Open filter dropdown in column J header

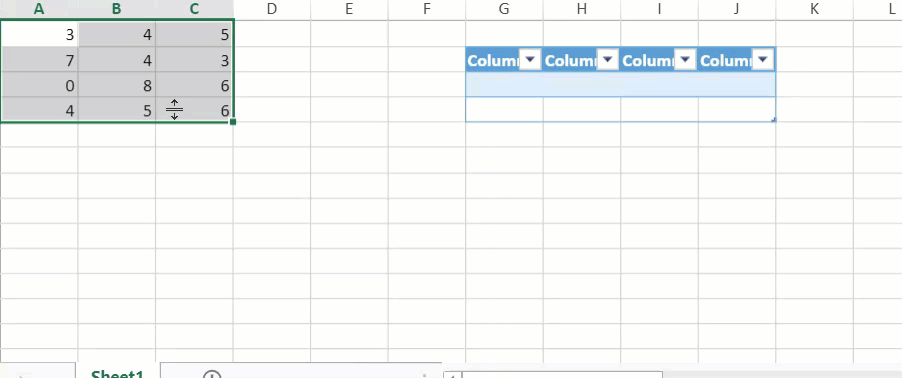coord(763,59)
